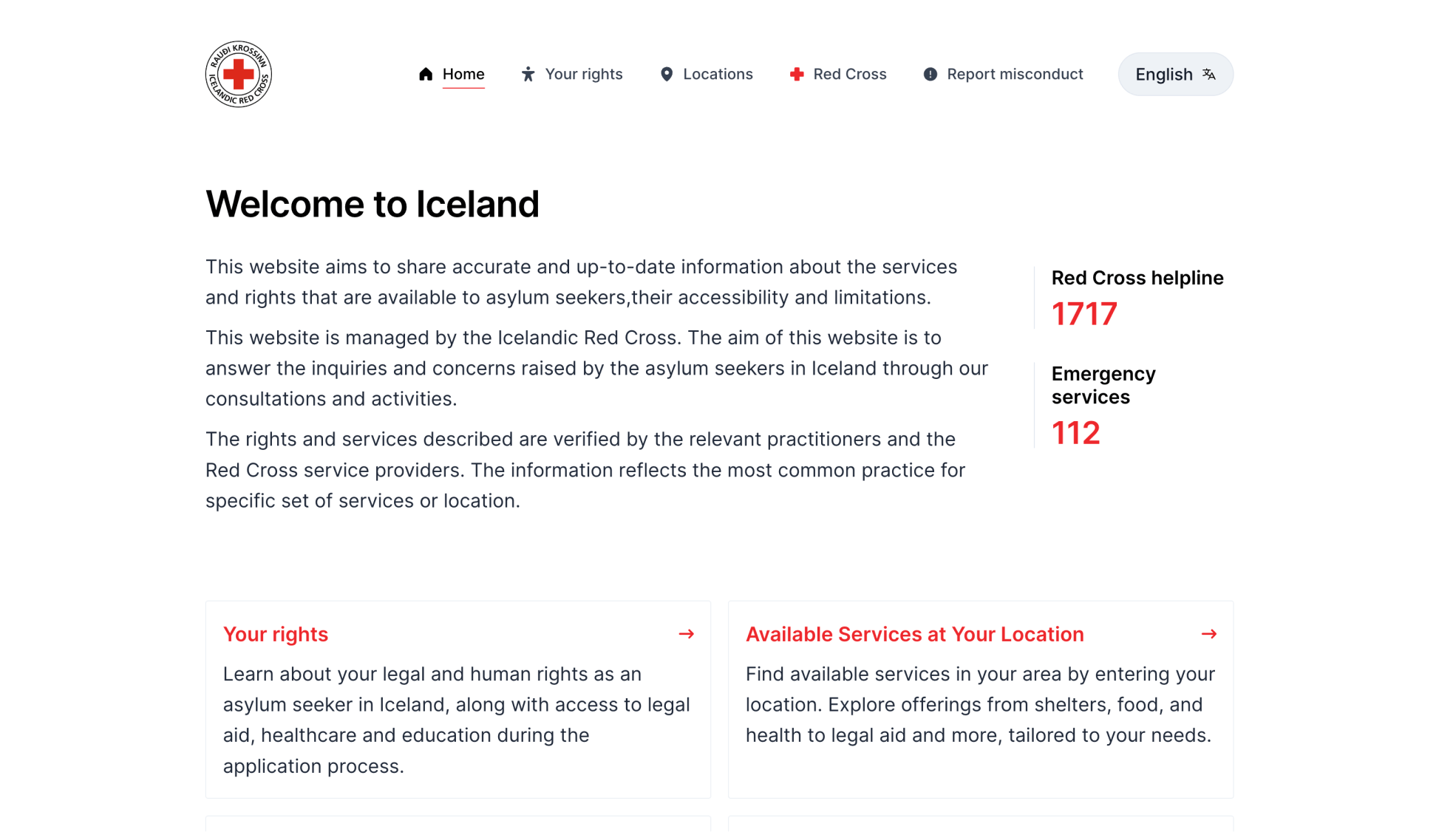Open the Report misconduct page
This screenshot has width=1456, height=832.
tap(1003, 74)
